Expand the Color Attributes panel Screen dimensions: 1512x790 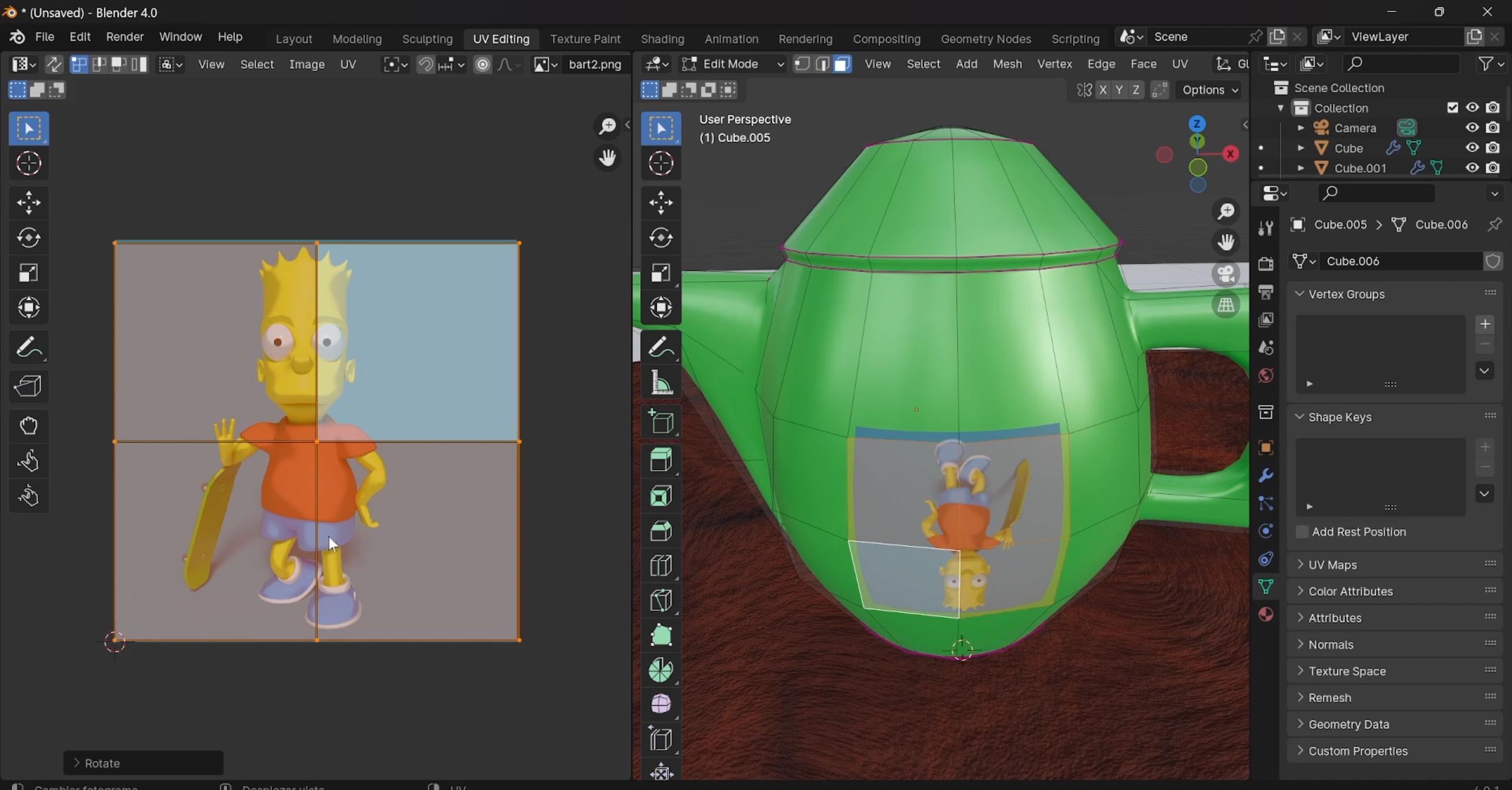[1396, 591]
